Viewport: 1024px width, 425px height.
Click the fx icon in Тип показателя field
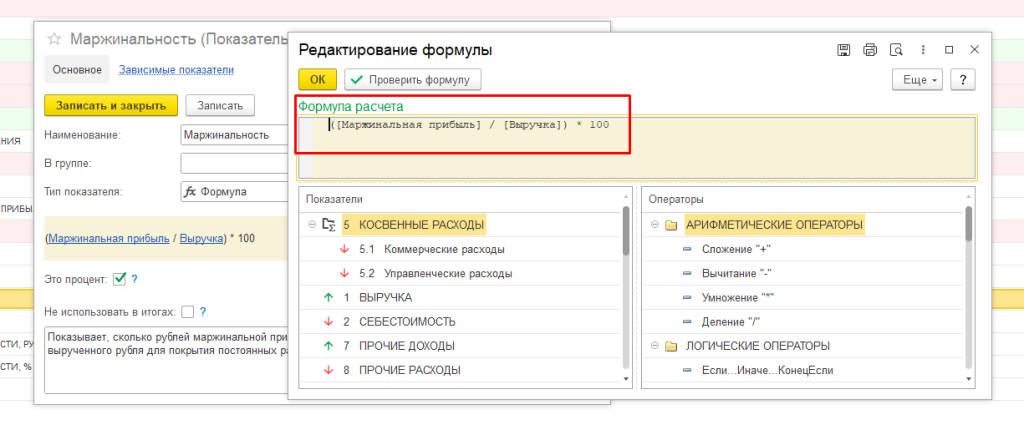pyautogui.click(x=190, y=192)
